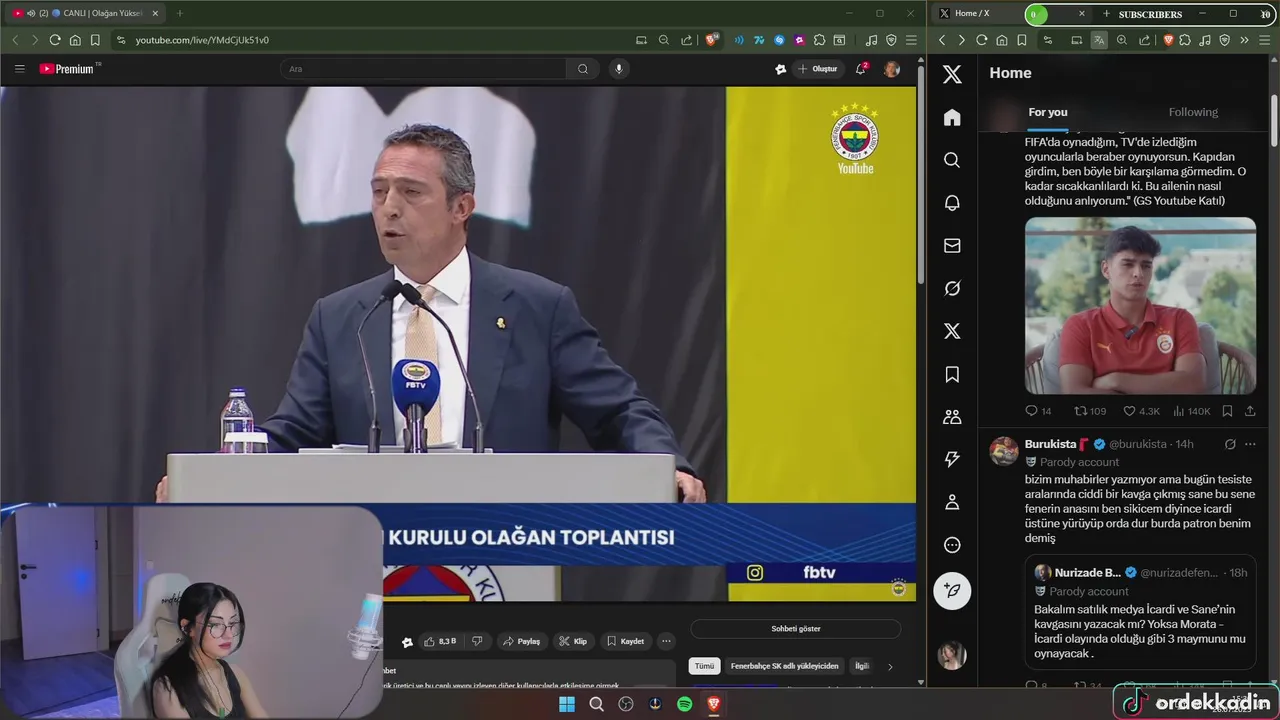Open Burukista profile name link
The width and height of the screenshot is (1280, 720).
pyautogui.click(x=1050, y=444)
